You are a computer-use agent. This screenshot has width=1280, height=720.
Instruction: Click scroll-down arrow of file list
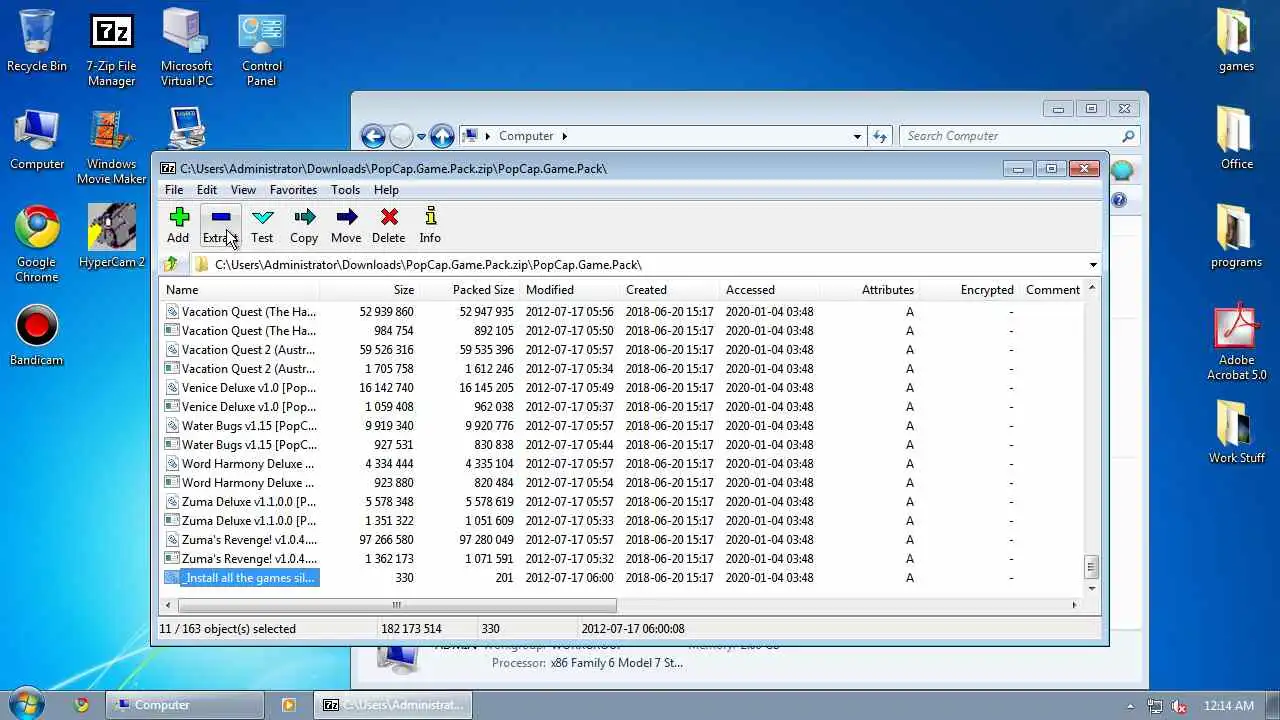(1091, 589)
